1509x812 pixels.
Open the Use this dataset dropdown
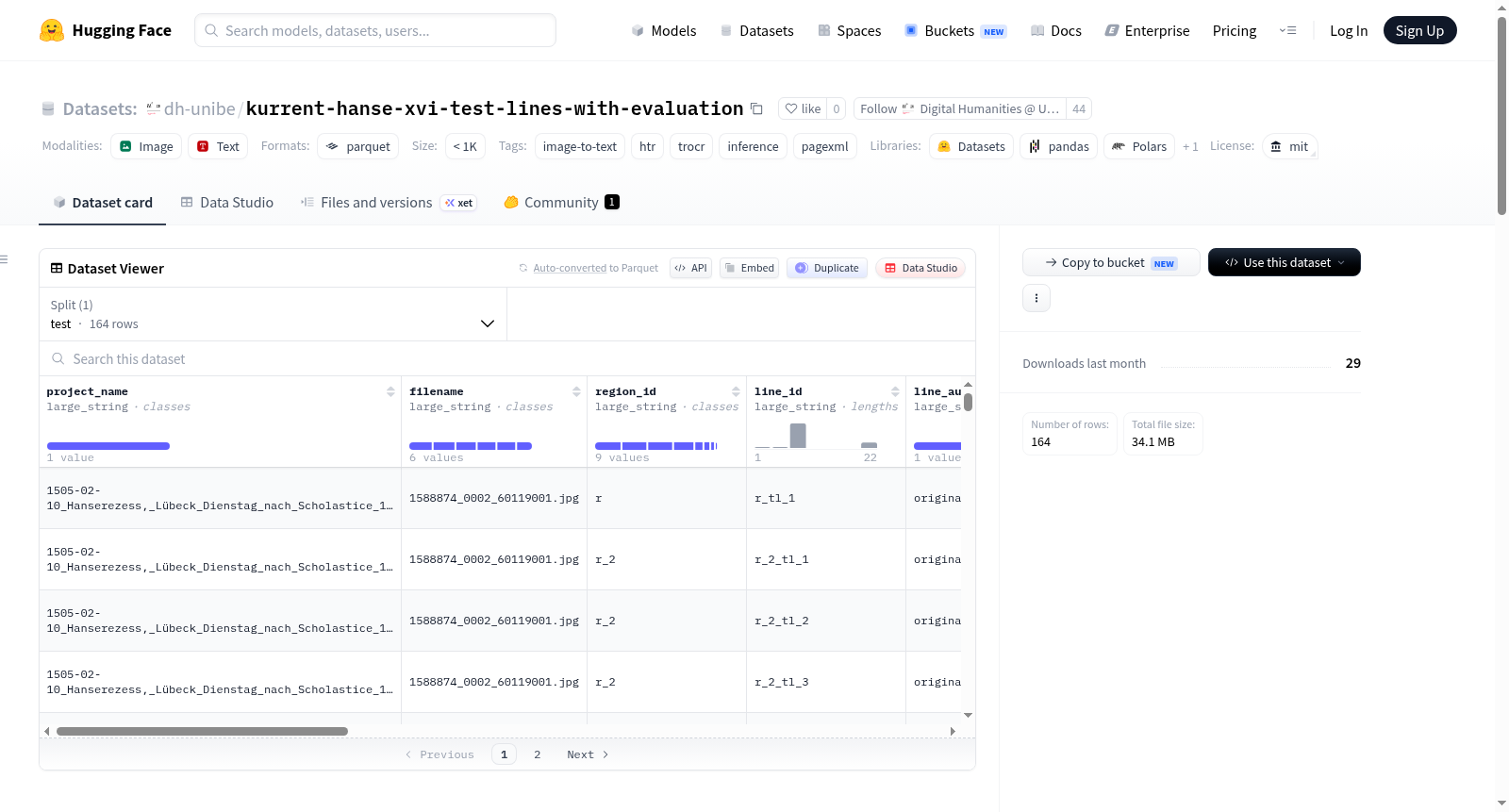(1285, 262)
